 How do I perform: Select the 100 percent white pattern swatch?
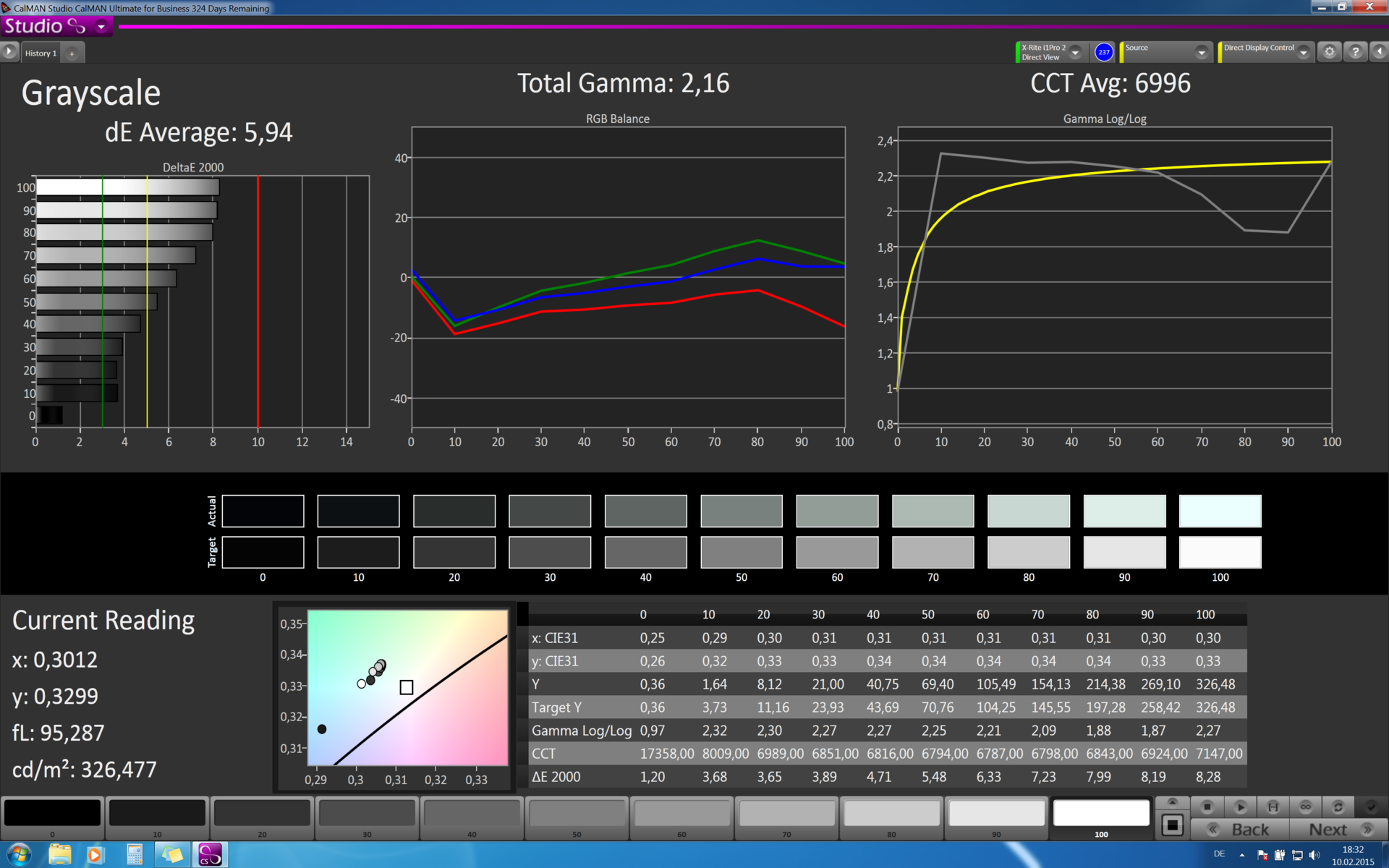(x=1100, y=814)
